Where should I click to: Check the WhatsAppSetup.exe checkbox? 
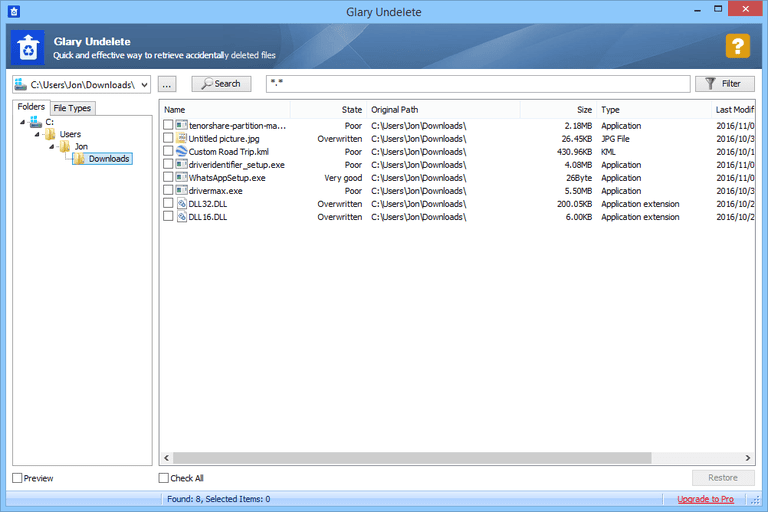(x=168, y=177)
